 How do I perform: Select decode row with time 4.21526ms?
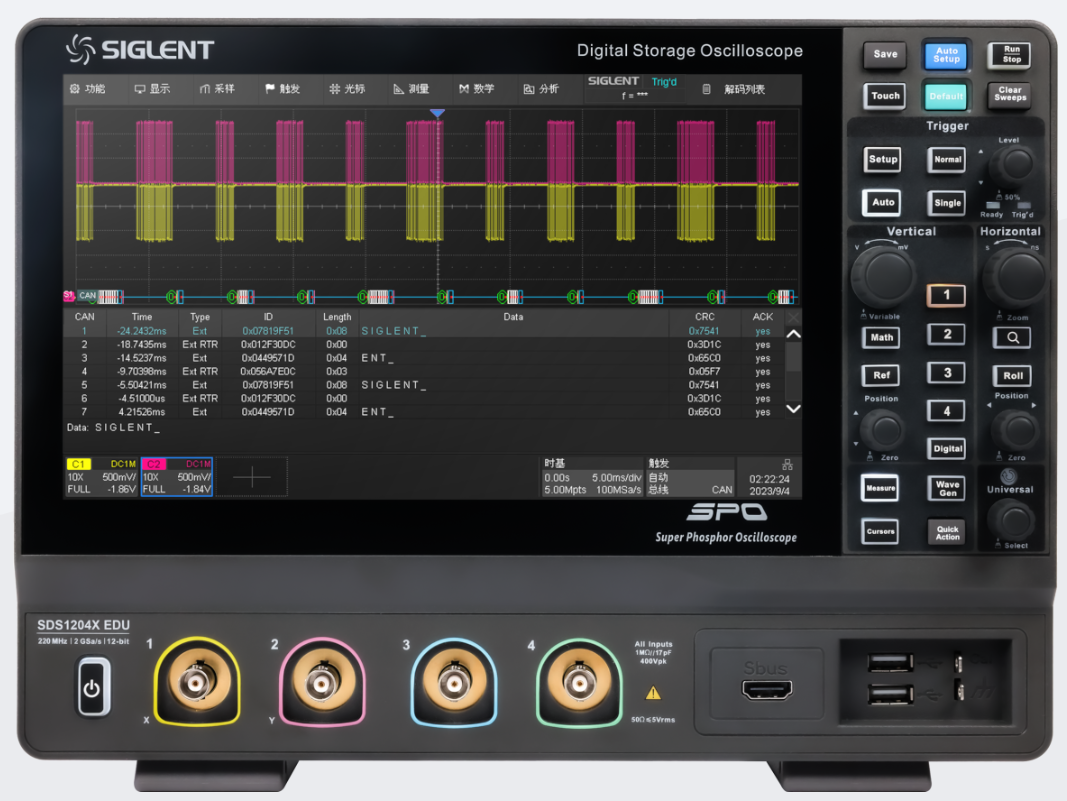point(425,412)
